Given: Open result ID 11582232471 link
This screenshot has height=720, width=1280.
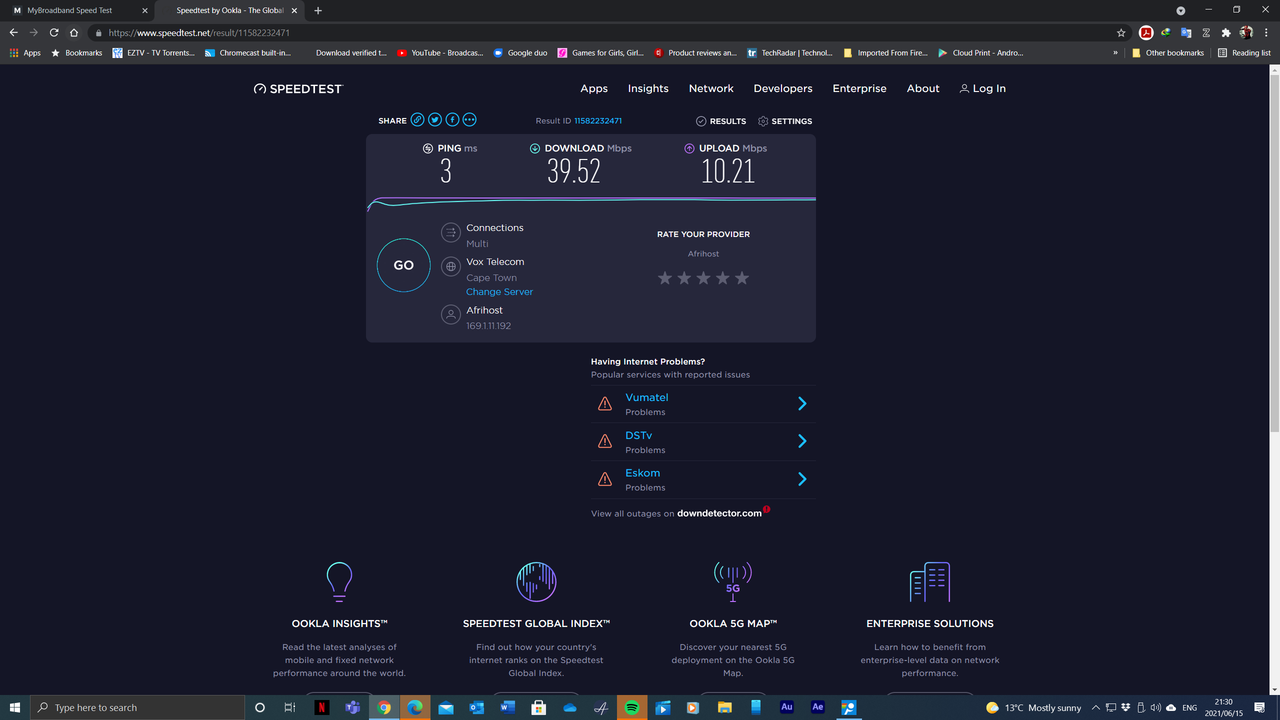Looking at the screenshot, I should pyautogui.click(x=598, y=121).
